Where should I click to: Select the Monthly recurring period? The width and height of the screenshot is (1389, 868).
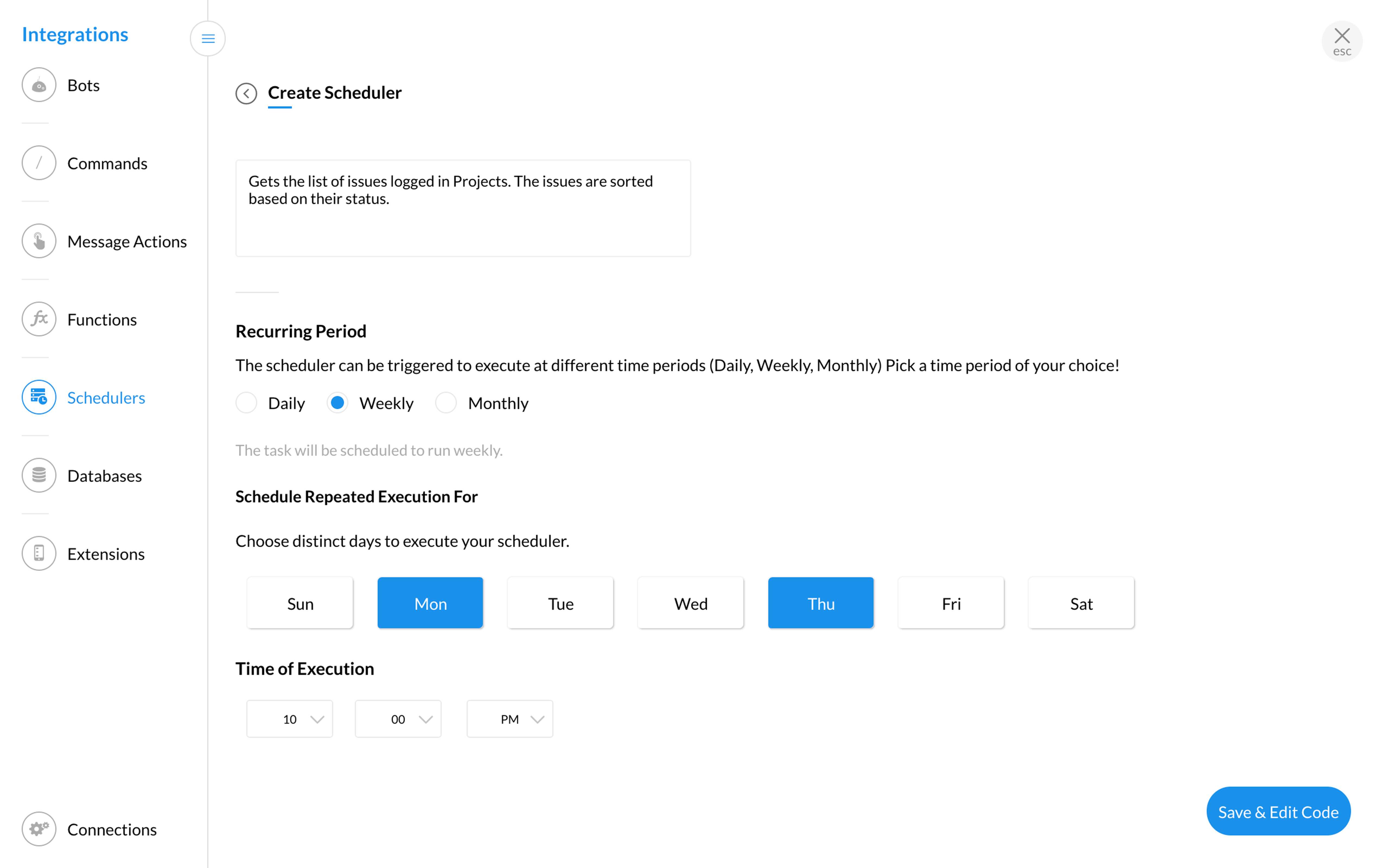445,403
